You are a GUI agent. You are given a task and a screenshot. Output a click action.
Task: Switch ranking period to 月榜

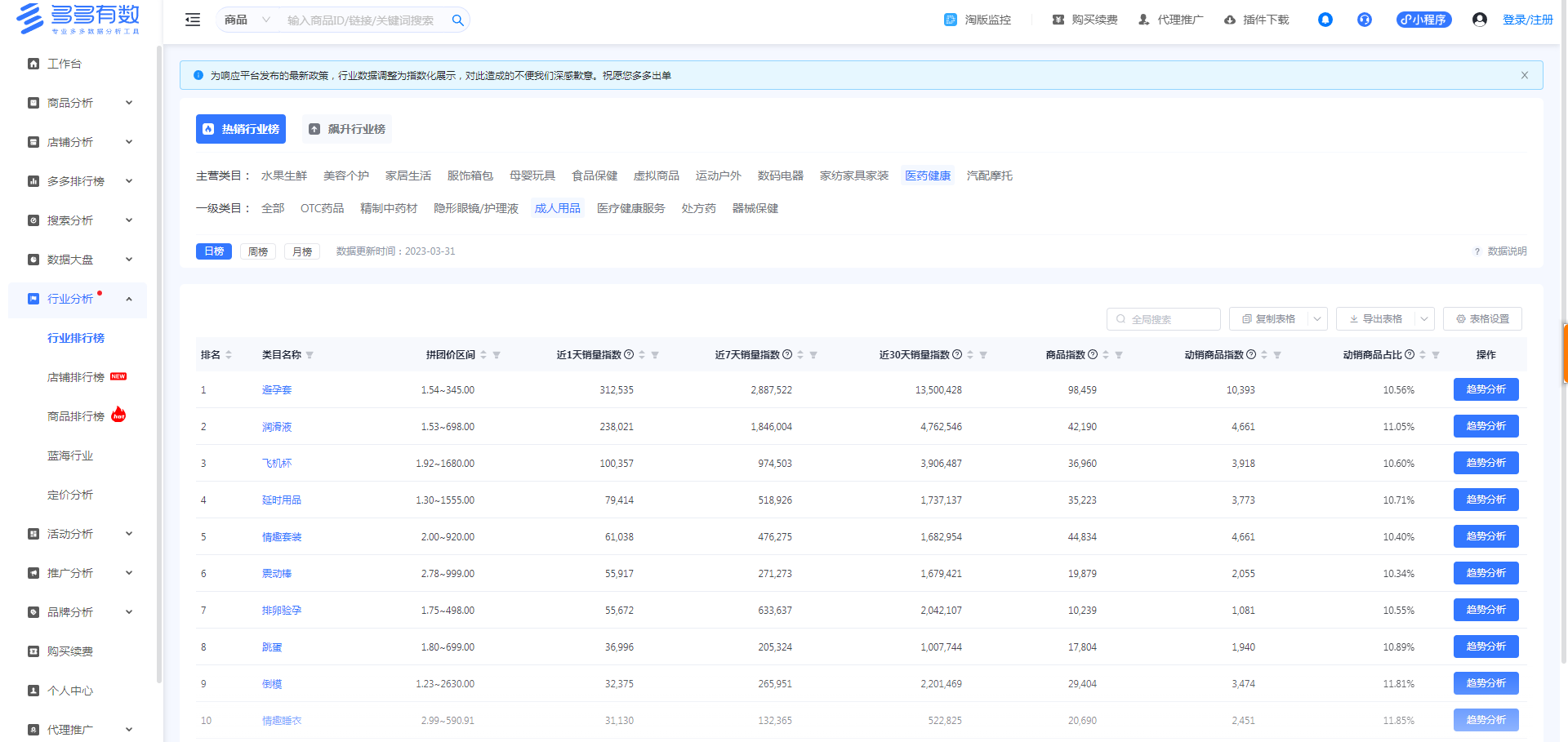point(302,251)
